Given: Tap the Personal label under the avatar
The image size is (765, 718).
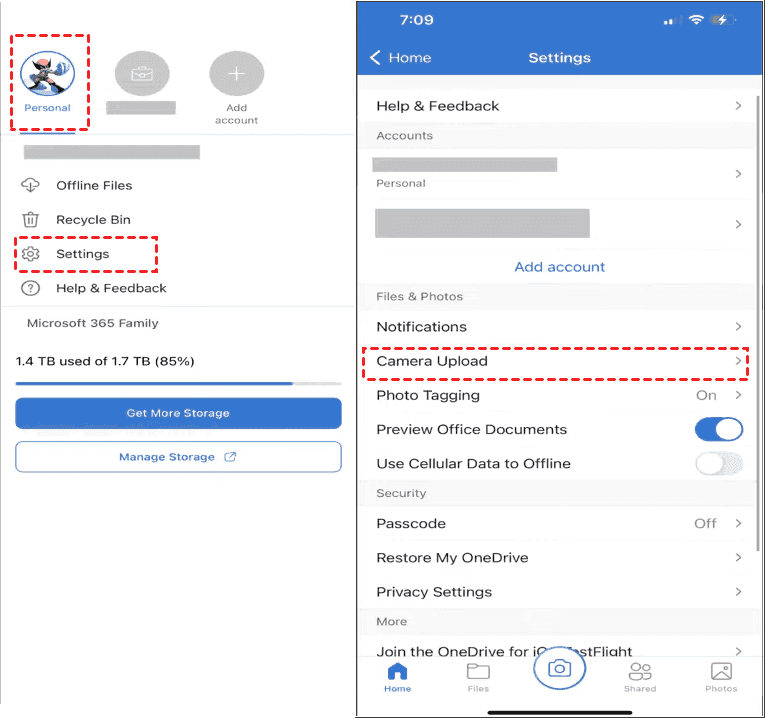Looking at the screenshot, I should coord(47,108).
